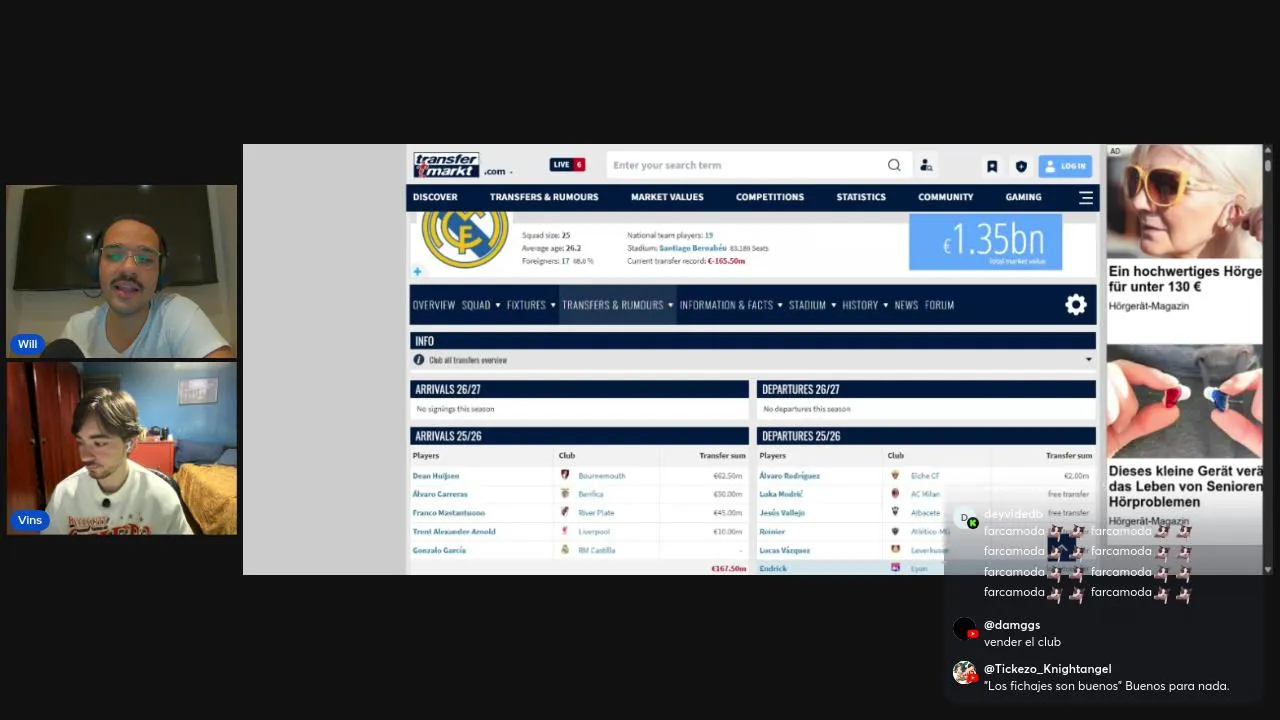Open Lucas Vázquez player link

click(785, 551)
